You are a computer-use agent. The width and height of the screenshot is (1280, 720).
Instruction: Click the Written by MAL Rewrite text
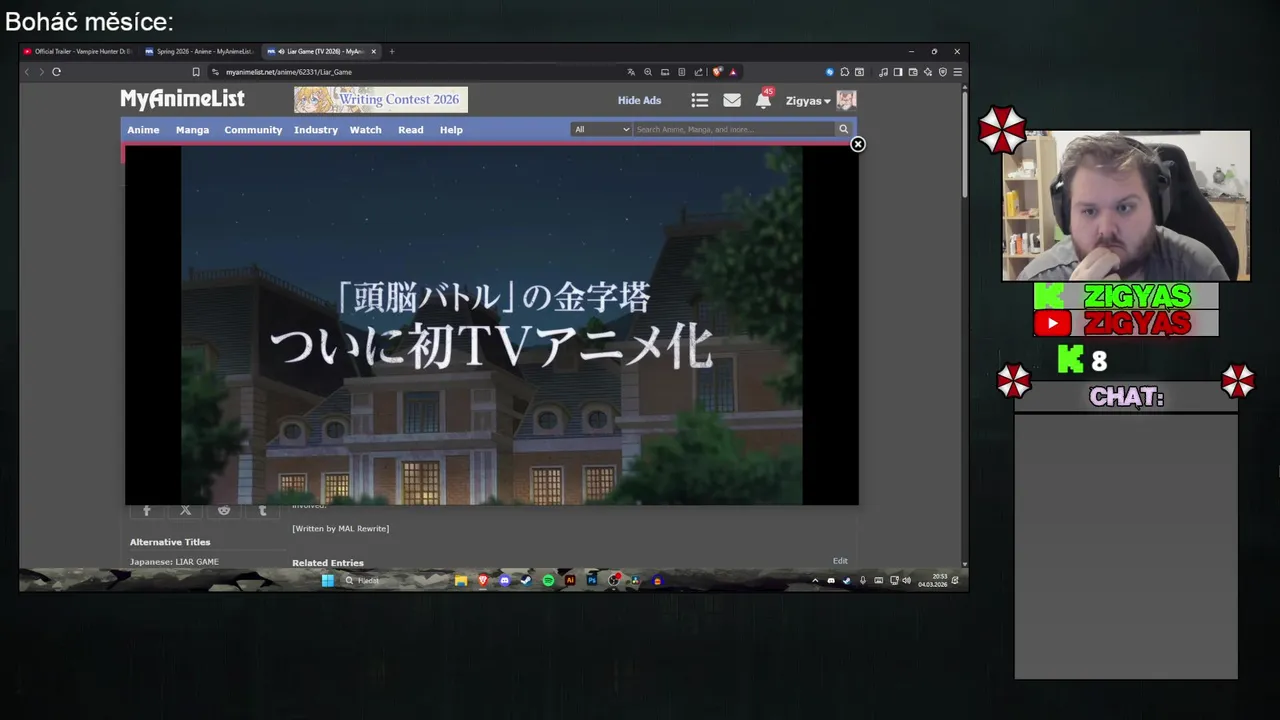(x=341, y=528)
